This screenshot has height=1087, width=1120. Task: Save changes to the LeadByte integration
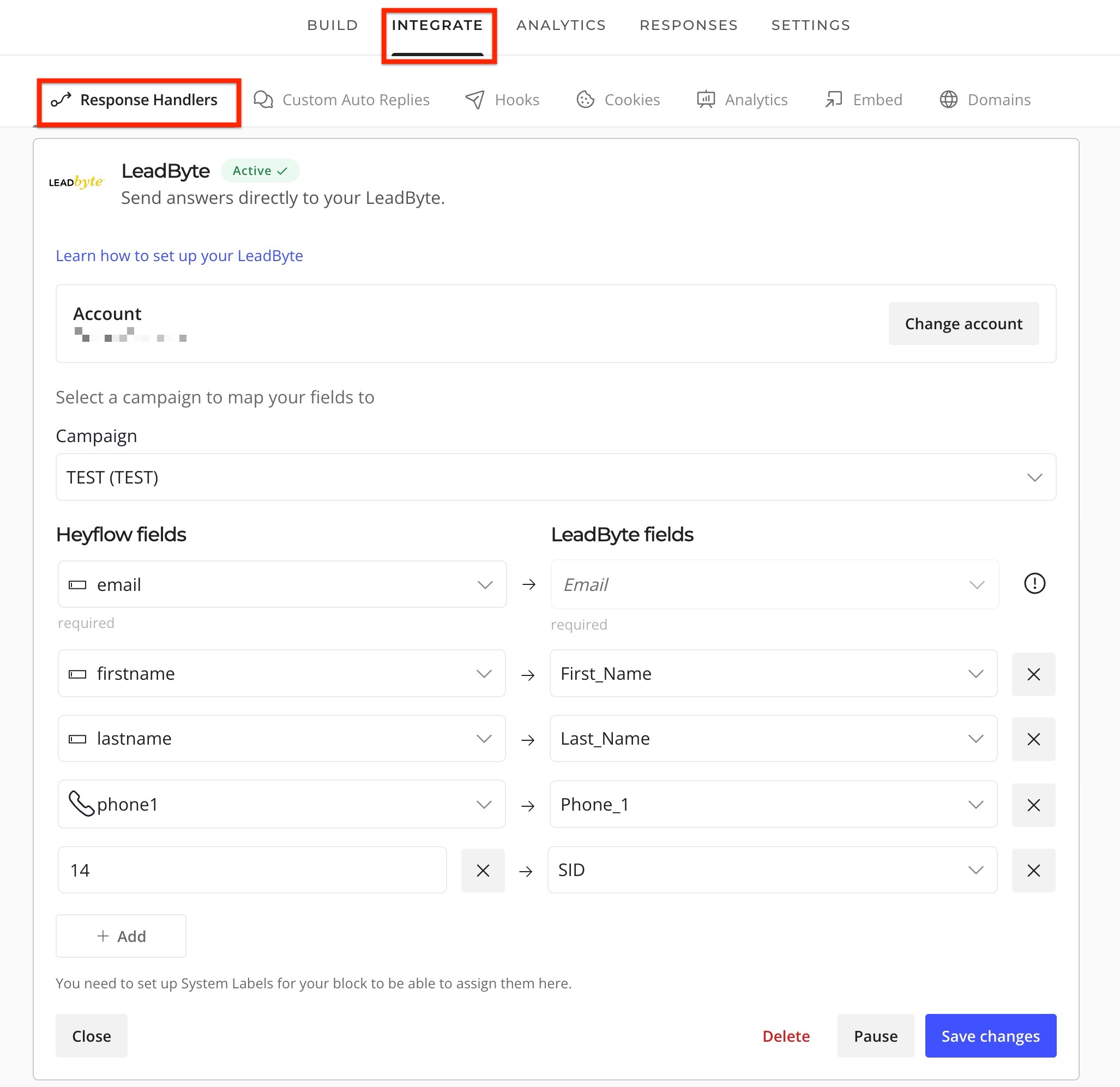(x=990, y=1036)
